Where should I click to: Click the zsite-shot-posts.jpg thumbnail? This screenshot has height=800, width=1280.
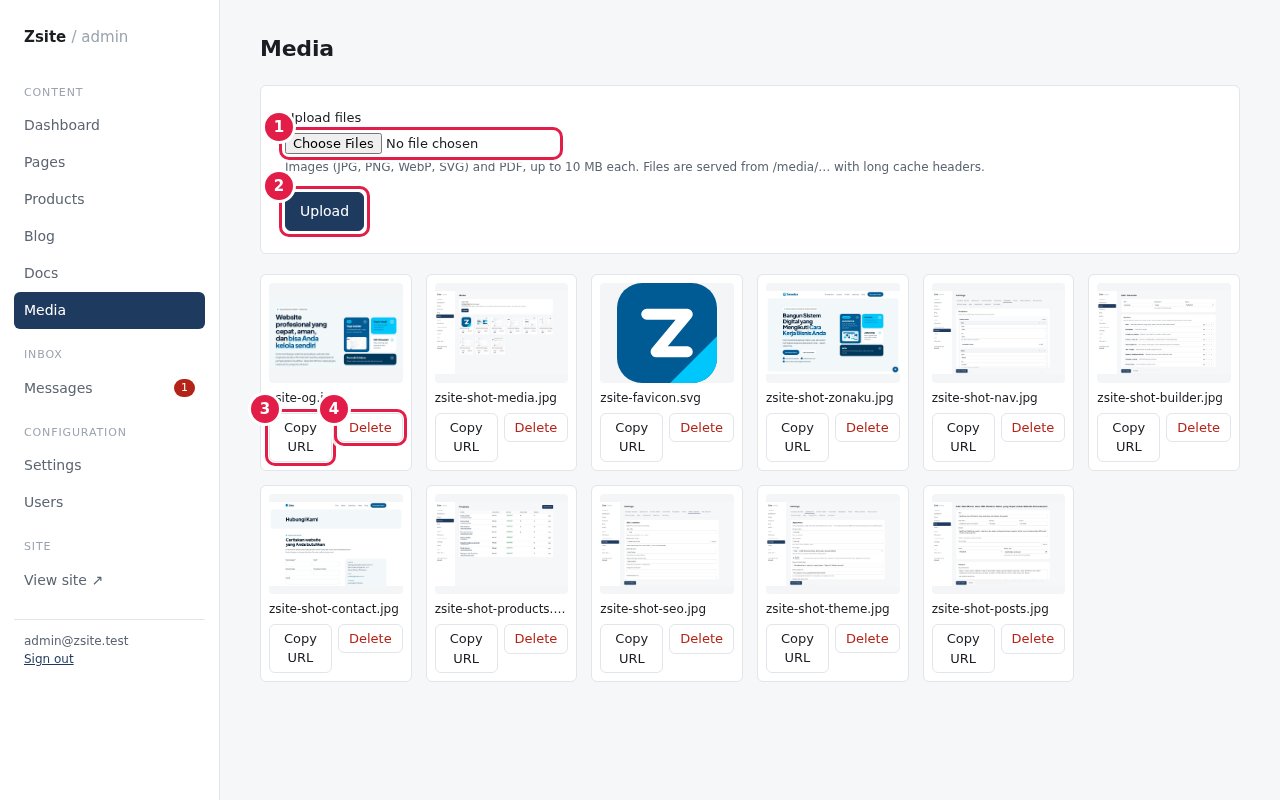tap(998, 544)
